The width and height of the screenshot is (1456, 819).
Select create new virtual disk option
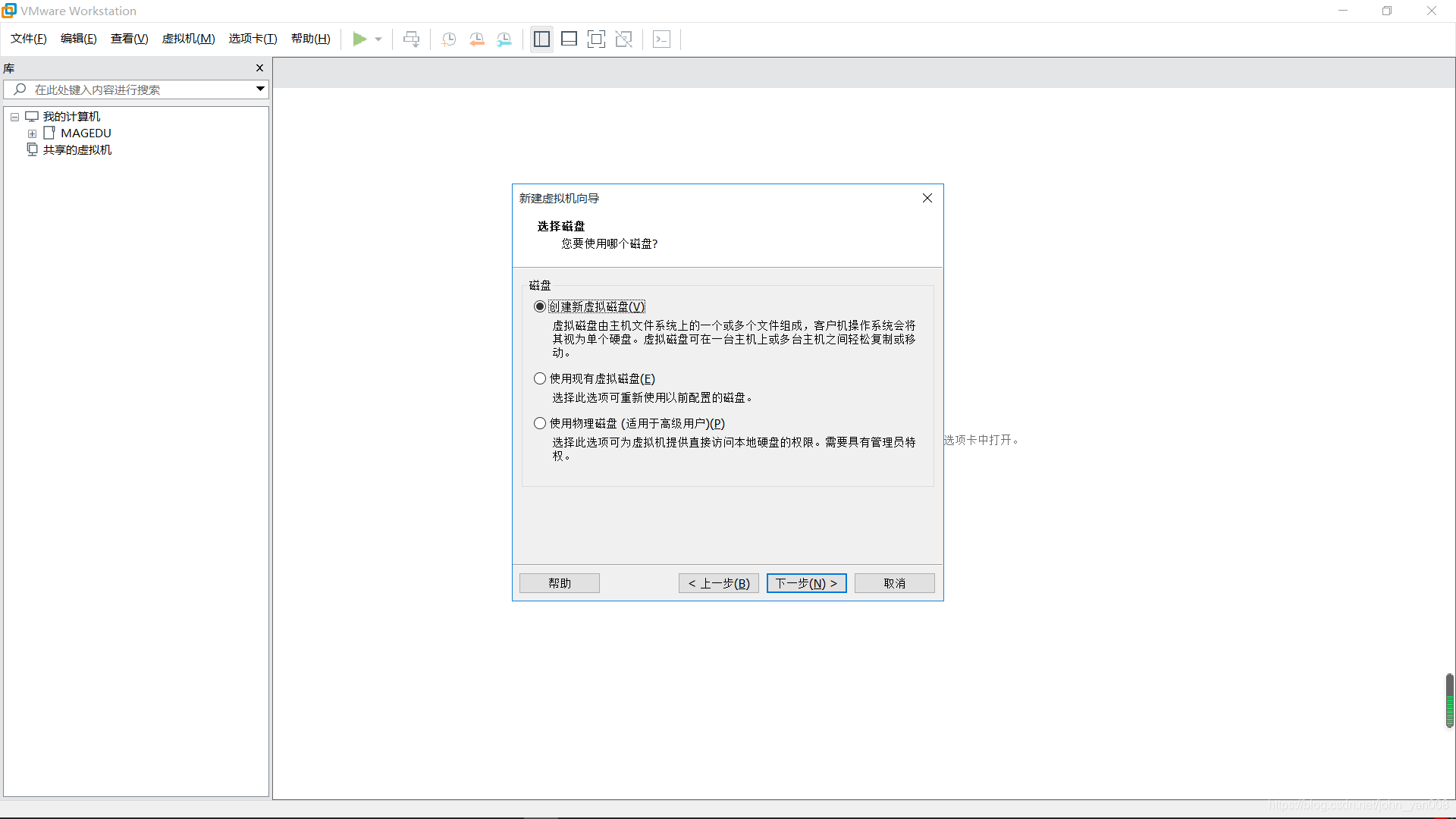[540, 306]
